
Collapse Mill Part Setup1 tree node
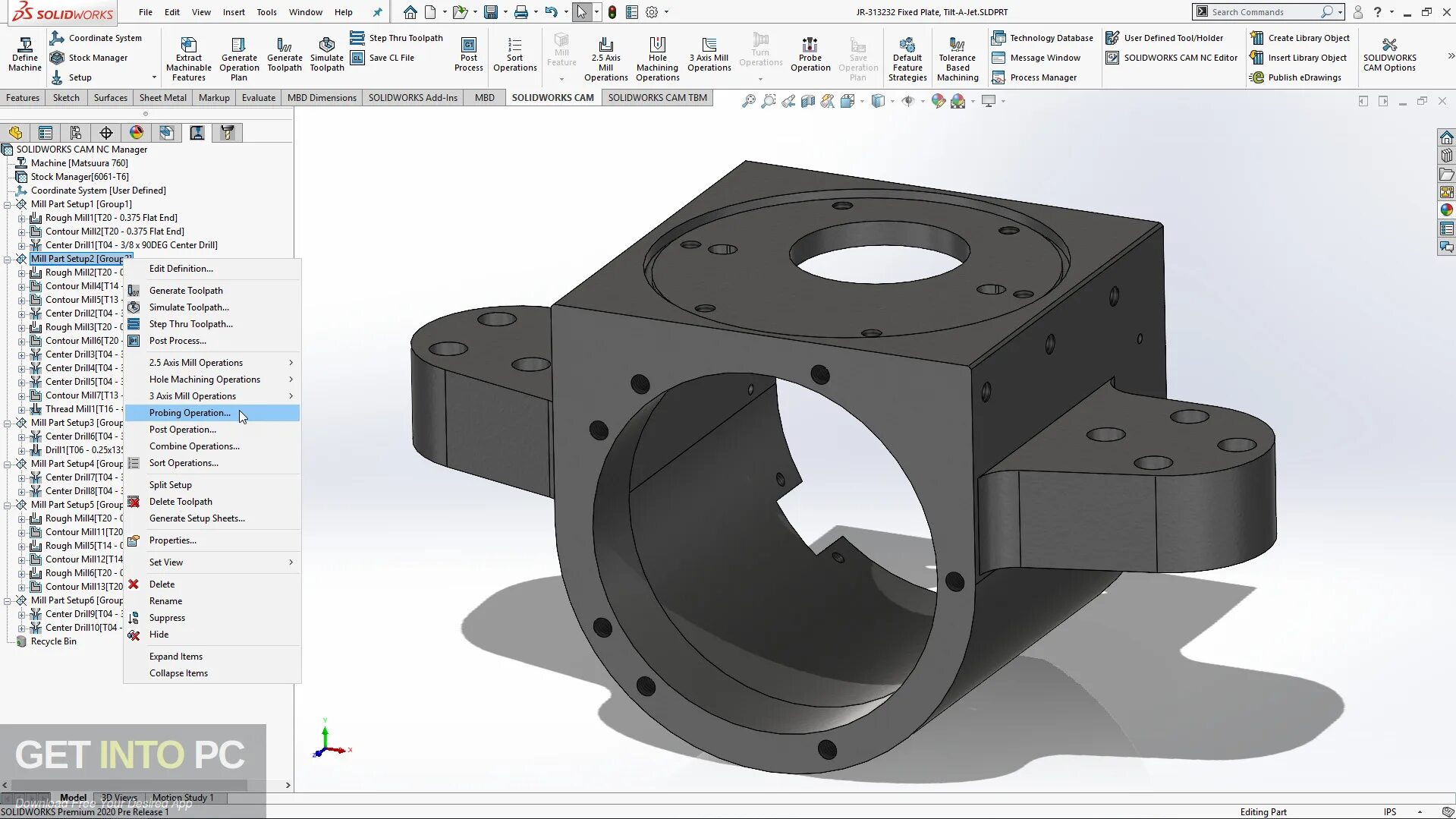tap(8, 204)
